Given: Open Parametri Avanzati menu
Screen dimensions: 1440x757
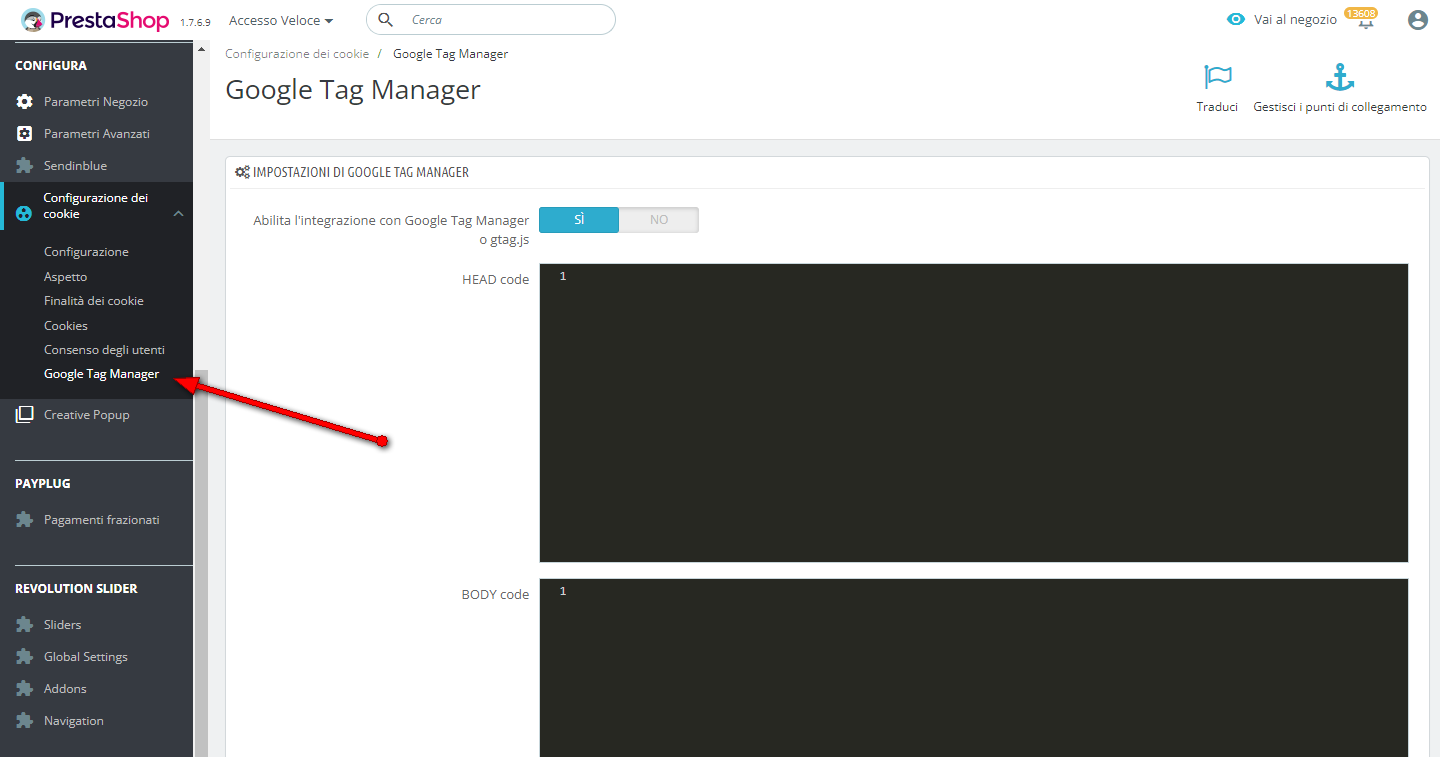Looking at the screenshot, I should [96, 134].
